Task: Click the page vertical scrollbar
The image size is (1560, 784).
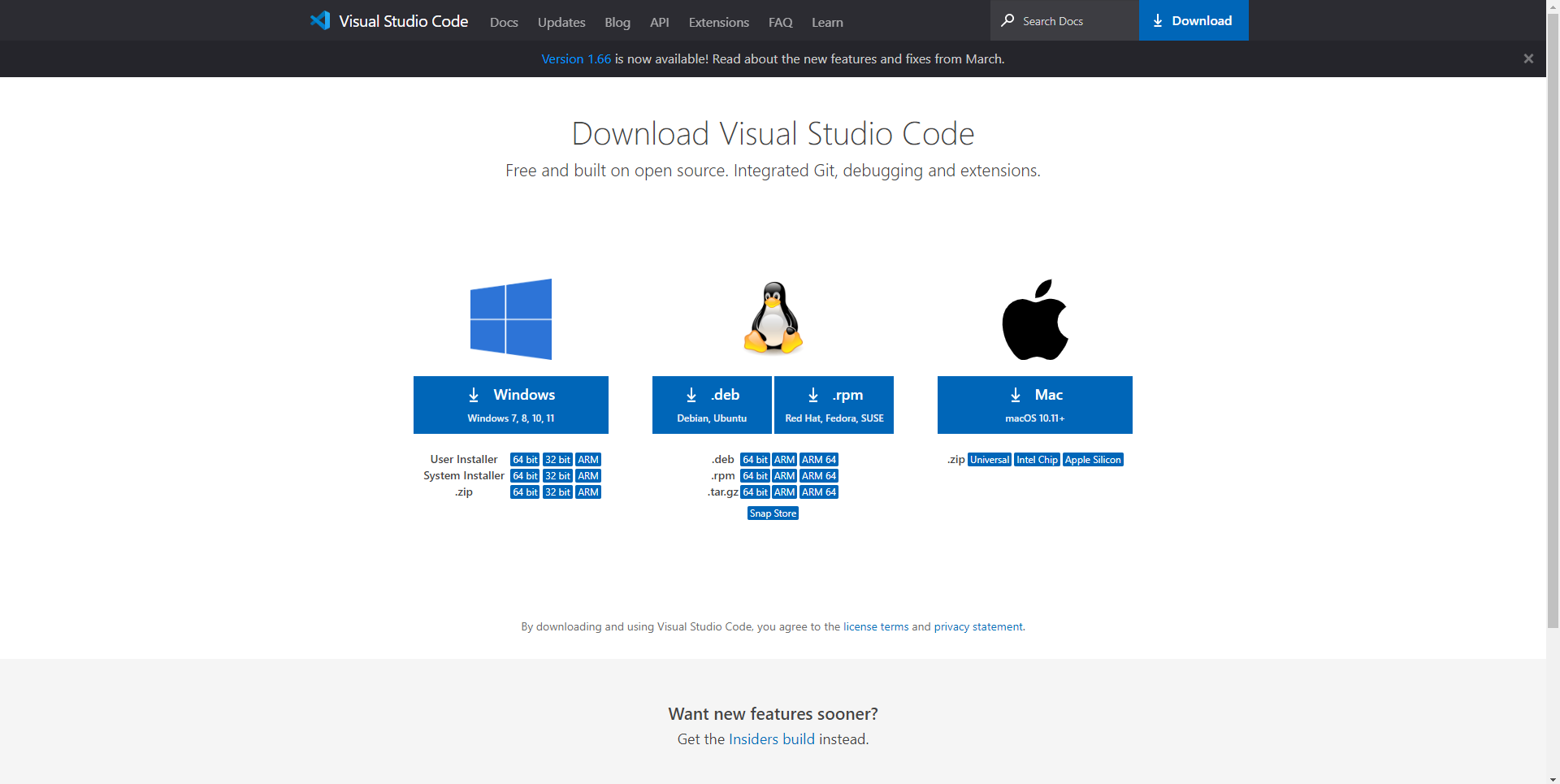Action: pos(1553,325)
